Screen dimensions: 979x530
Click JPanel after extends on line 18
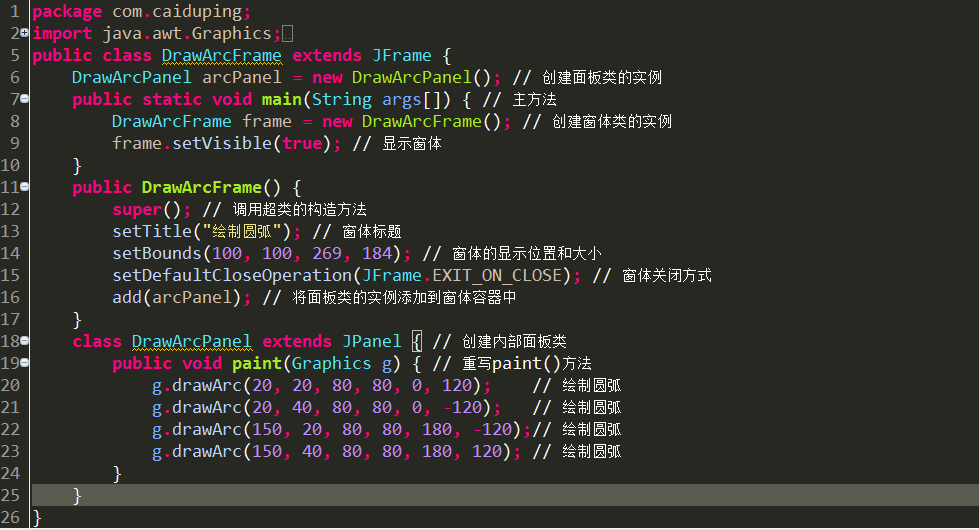(371, 341)
